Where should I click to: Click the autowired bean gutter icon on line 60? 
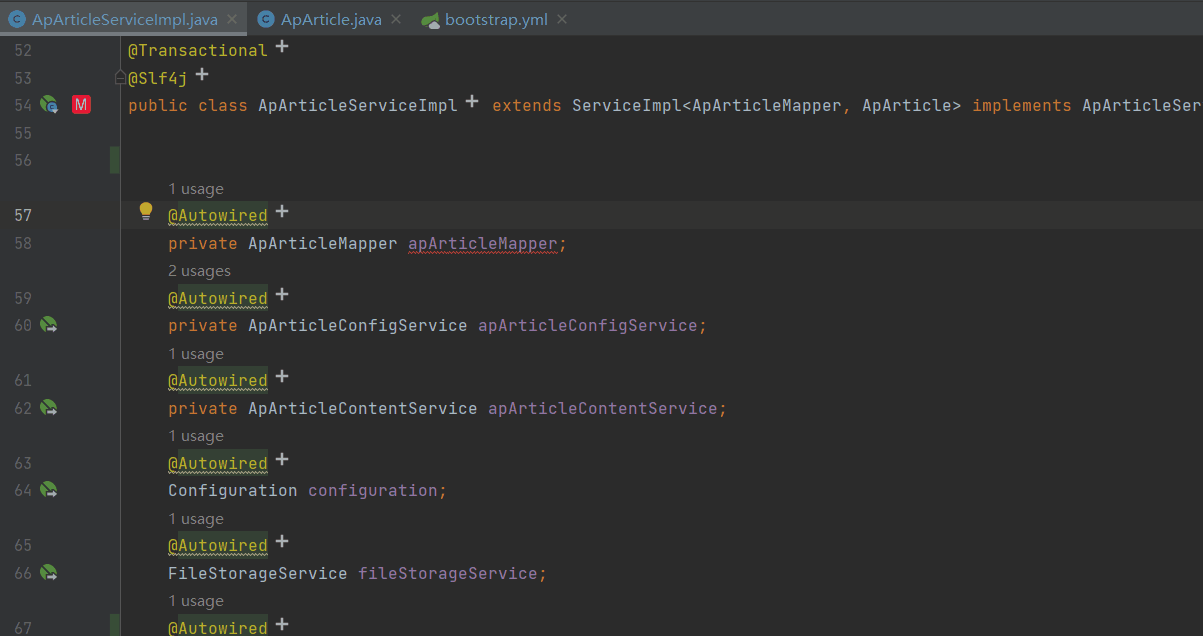pos(49,325)
